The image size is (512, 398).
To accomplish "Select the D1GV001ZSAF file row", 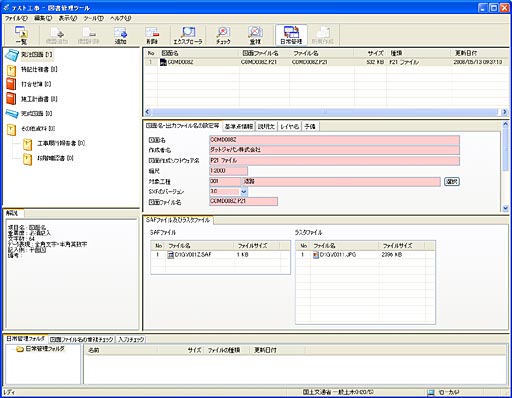I will click(x=220, y=255).
